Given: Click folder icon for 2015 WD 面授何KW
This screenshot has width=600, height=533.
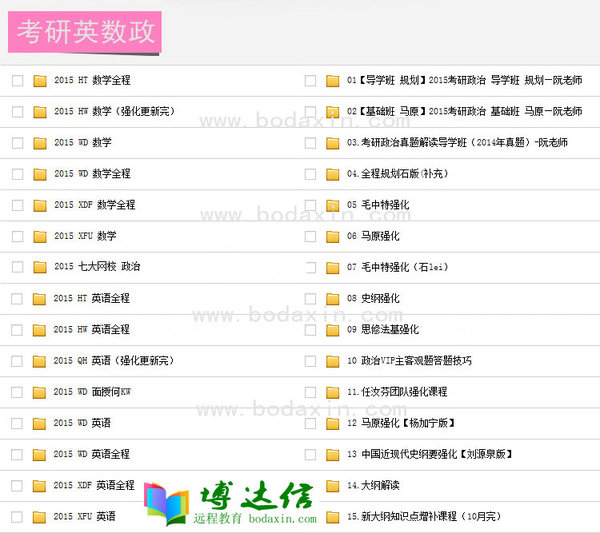Looking at the screenshot, I should [x=39, y=392].
